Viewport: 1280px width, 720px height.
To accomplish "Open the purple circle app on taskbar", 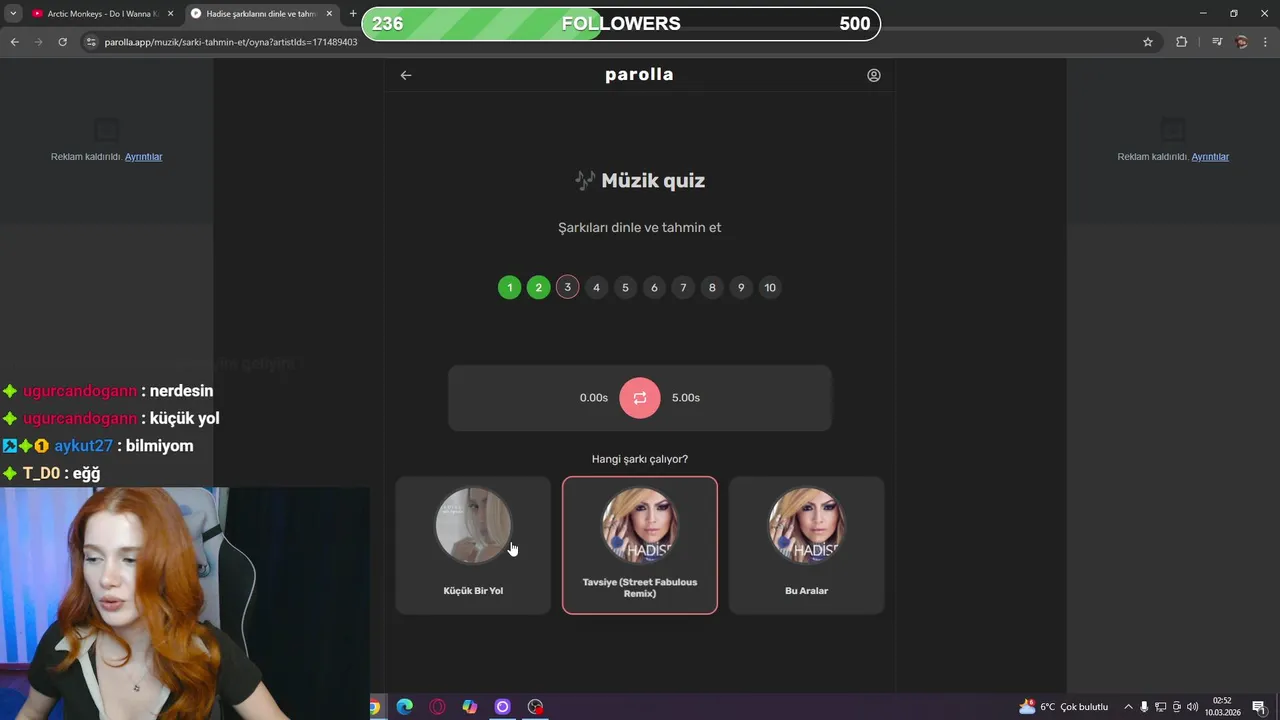I will (x=503, y=707).
